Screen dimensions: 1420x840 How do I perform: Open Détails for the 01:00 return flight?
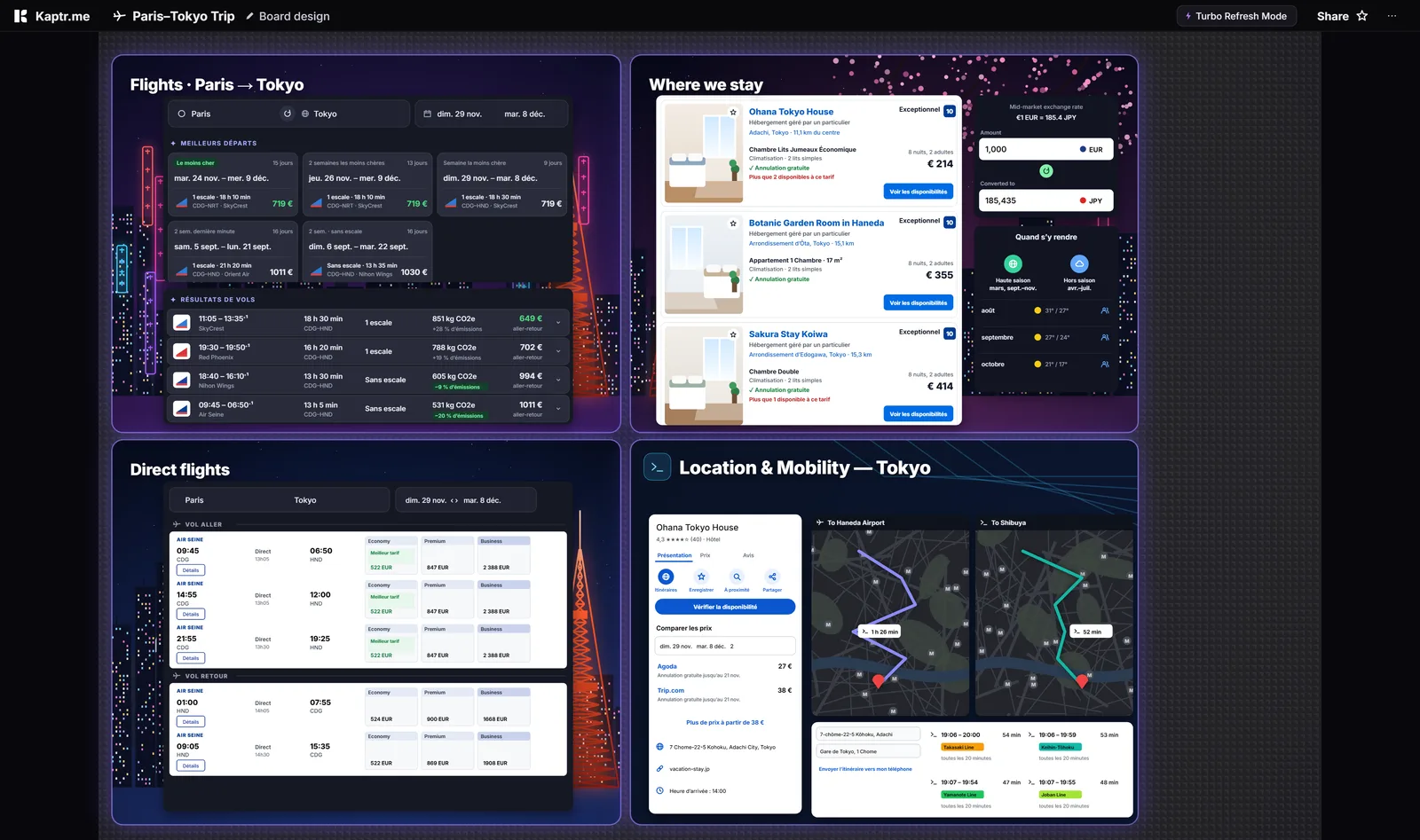pos(191,722)
